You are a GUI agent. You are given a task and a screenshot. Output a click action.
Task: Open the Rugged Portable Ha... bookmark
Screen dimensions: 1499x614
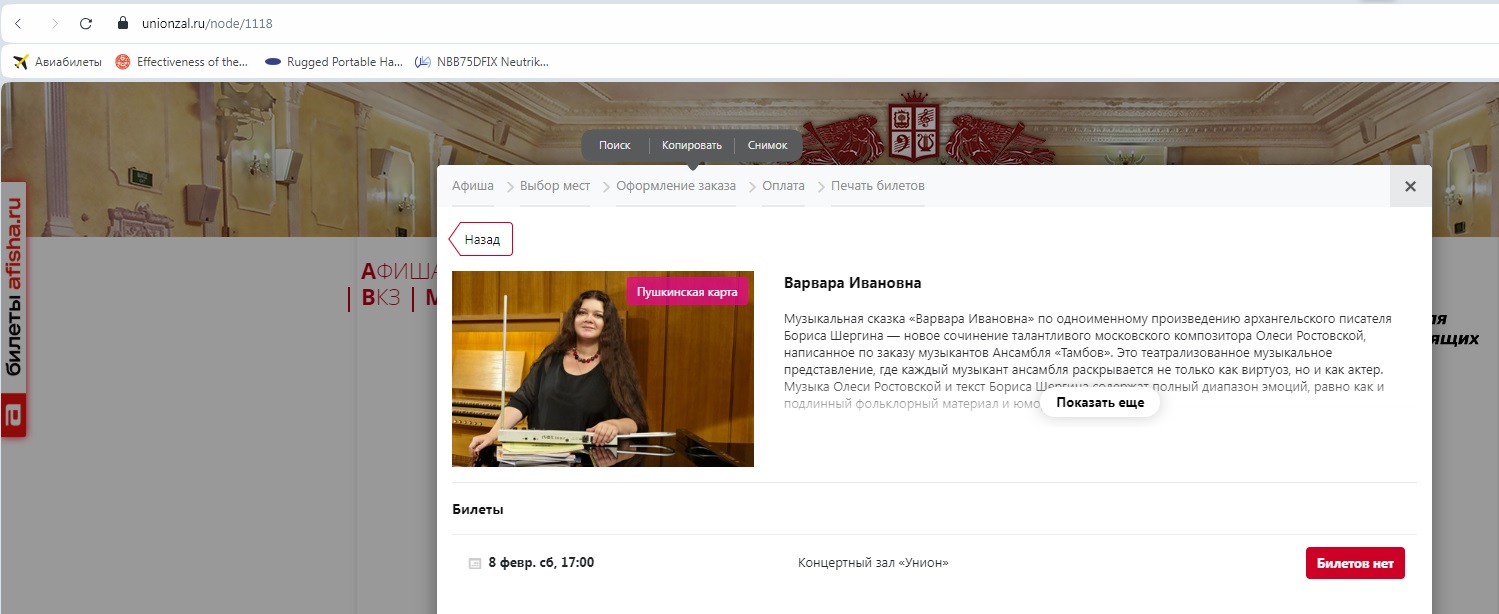pyautogui.click(x=334, y=62)
